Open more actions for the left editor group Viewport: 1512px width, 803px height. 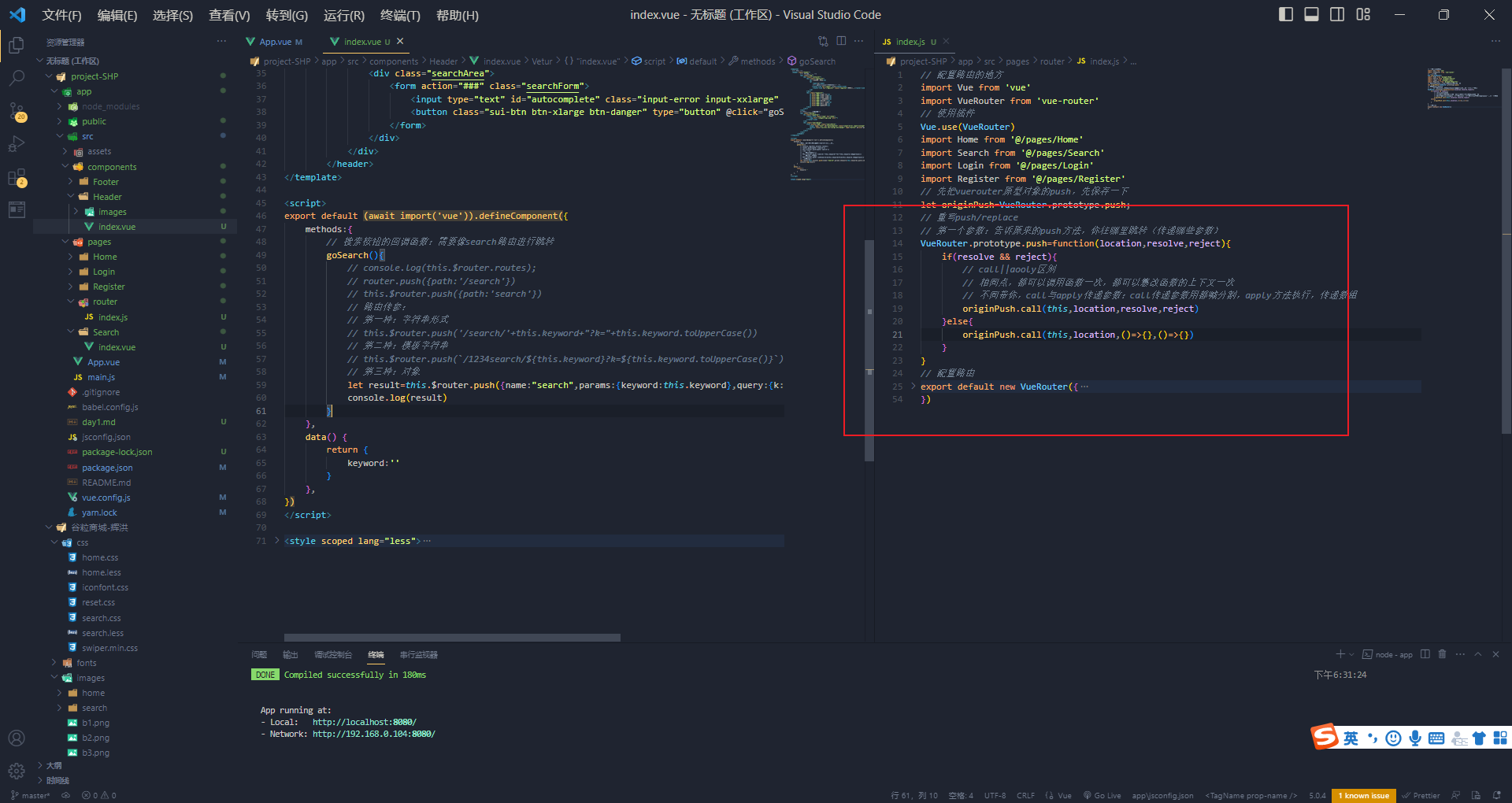[x=859, y=41]
